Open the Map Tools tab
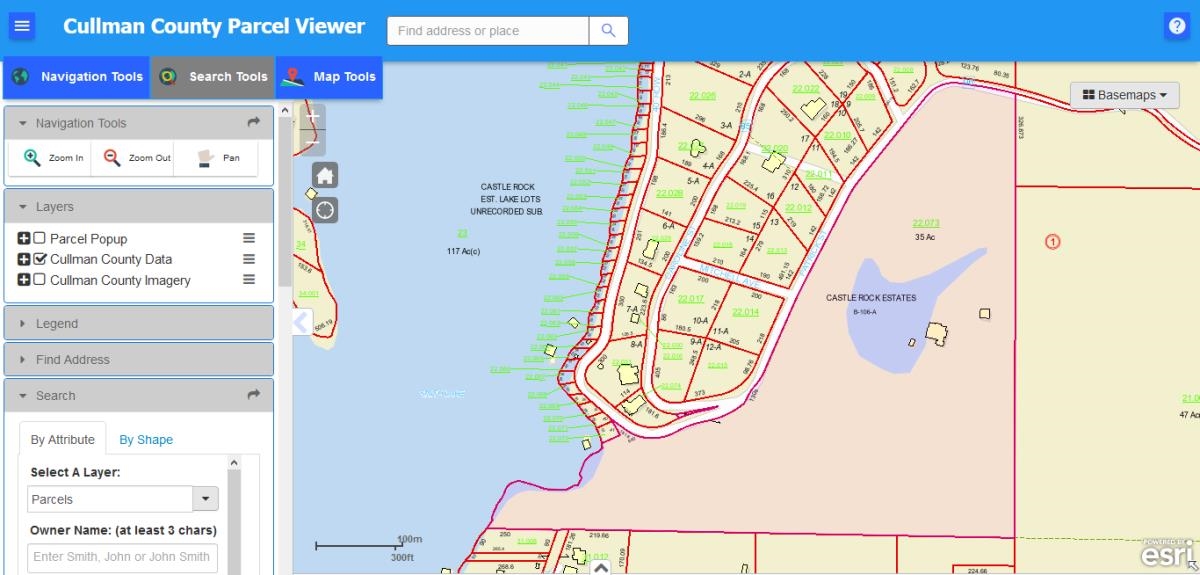1200x575 pixels. [x=329, y=77]
